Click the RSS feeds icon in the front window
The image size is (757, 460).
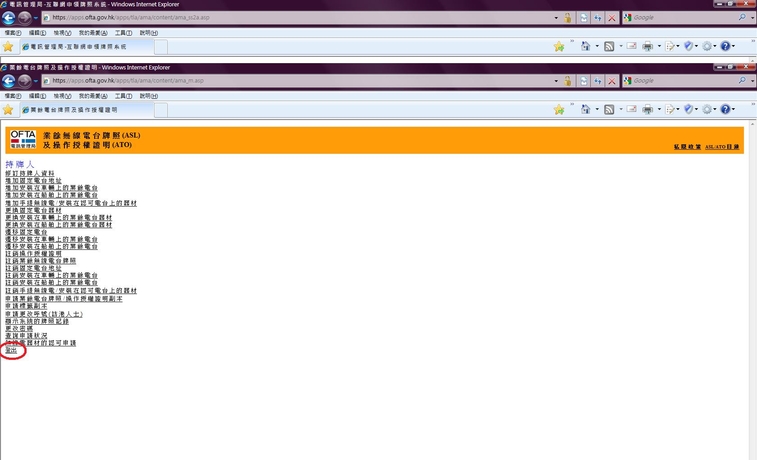(x=609, y=109)
